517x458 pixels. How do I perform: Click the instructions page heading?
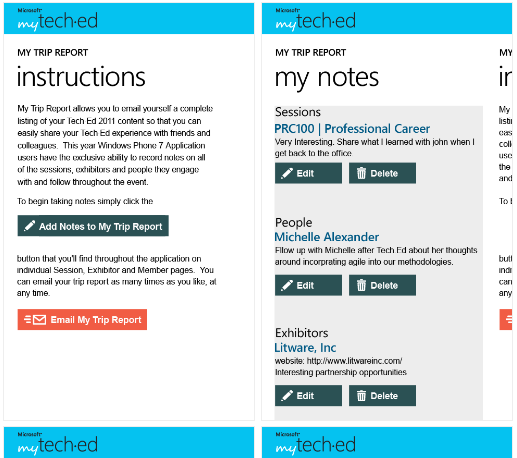pos(81,77)
